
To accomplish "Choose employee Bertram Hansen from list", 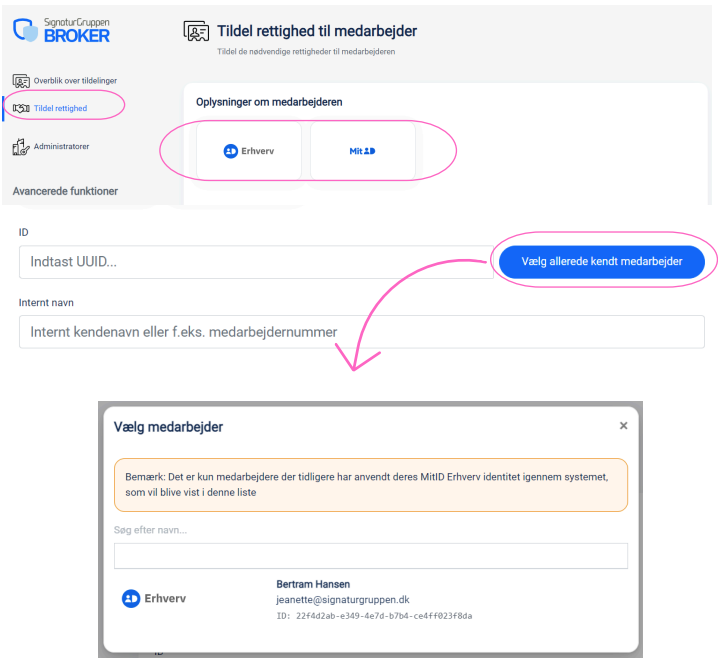I will click(313, 583).
